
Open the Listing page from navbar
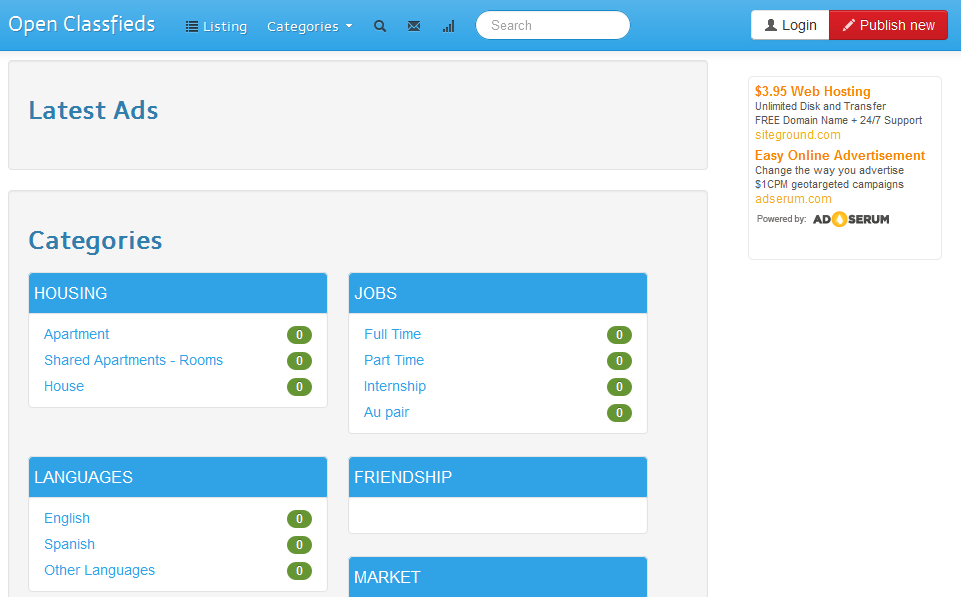(x=216, y=26)
